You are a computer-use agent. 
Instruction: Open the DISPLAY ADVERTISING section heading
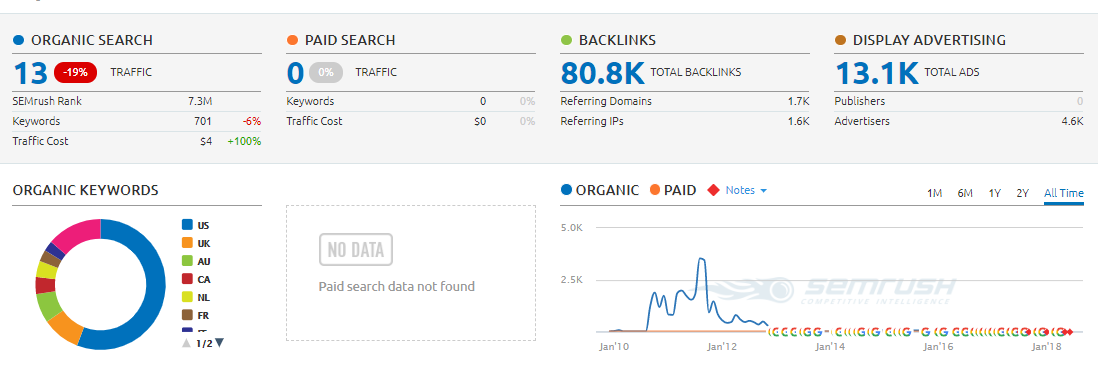[929, 41]
